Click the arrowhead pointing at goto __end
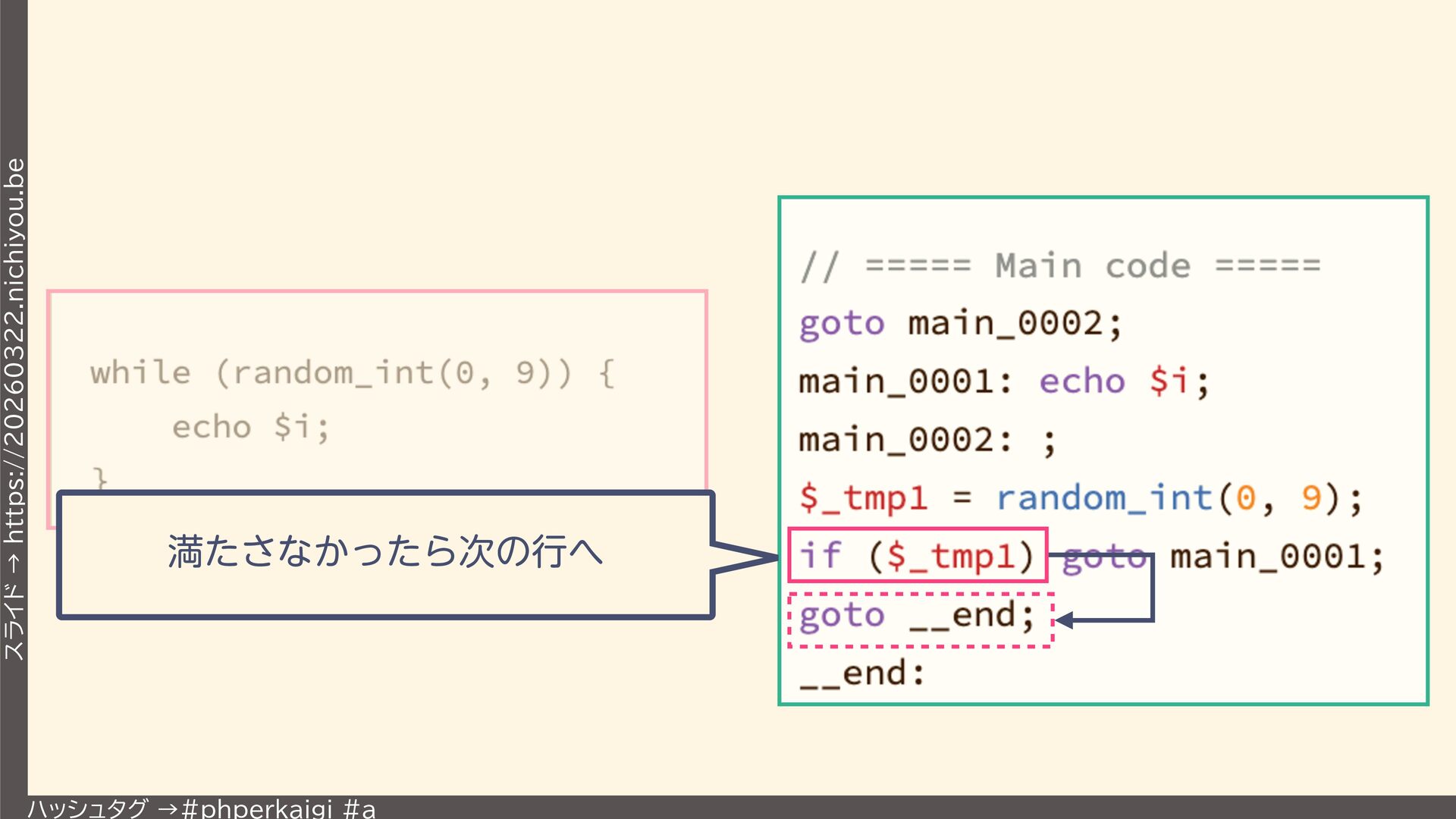The width and height of the screenshot is (1456, 819). [1065, 620]
